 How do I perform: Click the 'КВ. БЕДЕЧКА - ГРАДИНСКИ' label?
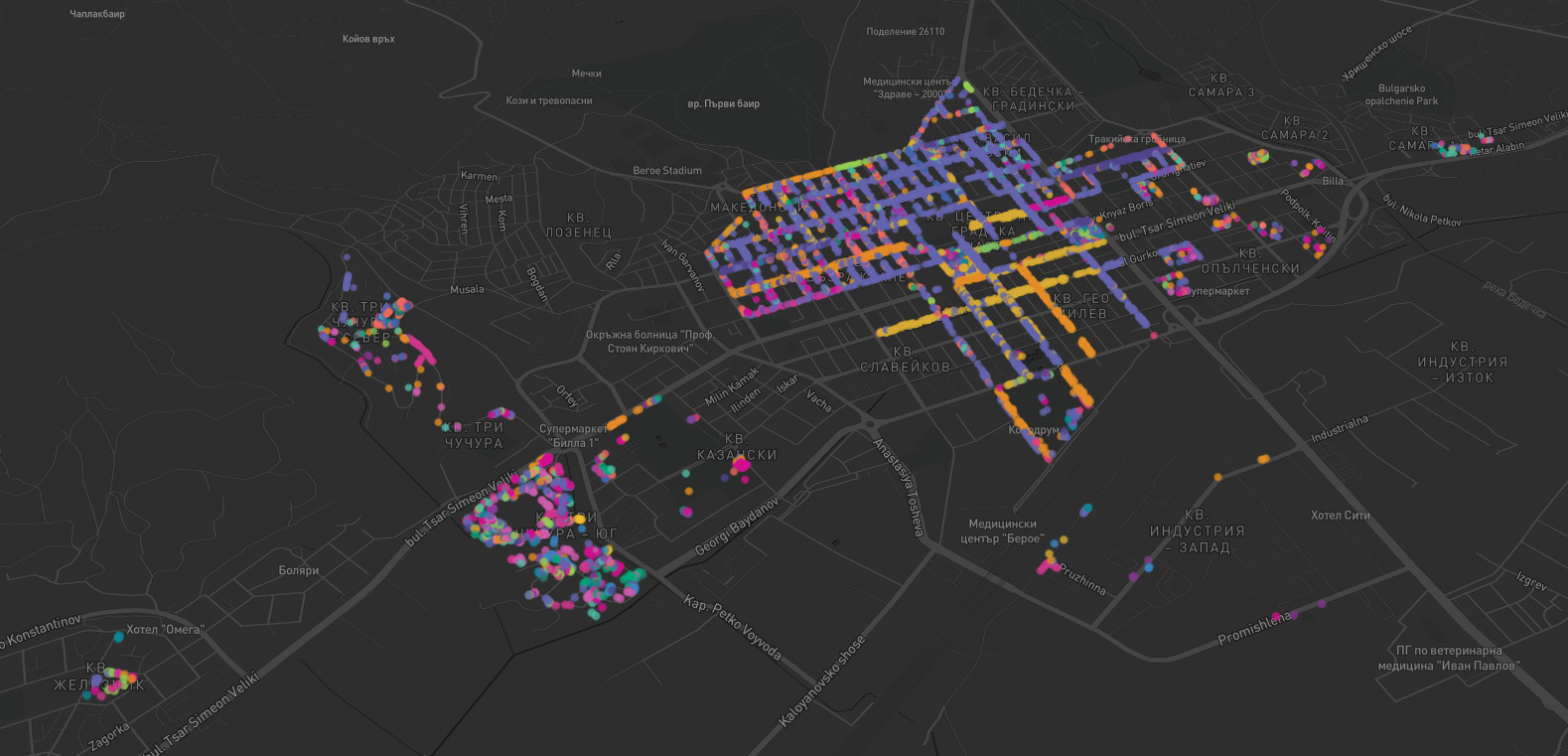click(x=1033, y=98)
